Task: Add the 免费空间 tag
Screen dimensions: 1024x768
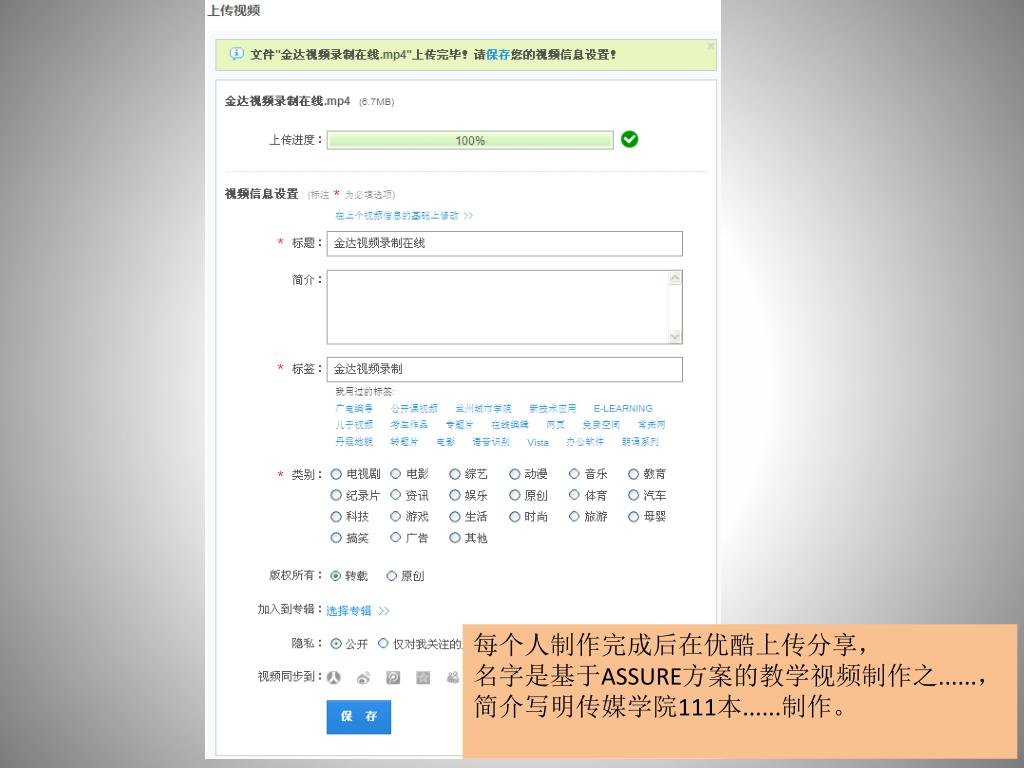Action: click(x=601, y=425)
